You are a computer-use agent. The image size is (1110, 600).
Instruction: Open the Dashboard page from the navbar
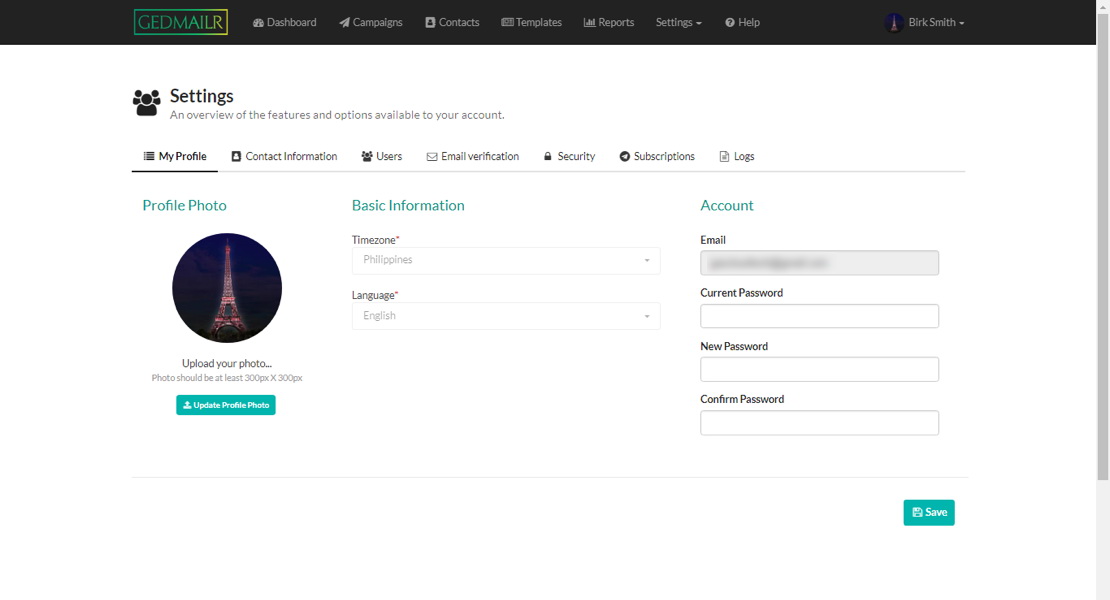pos(285,22)
